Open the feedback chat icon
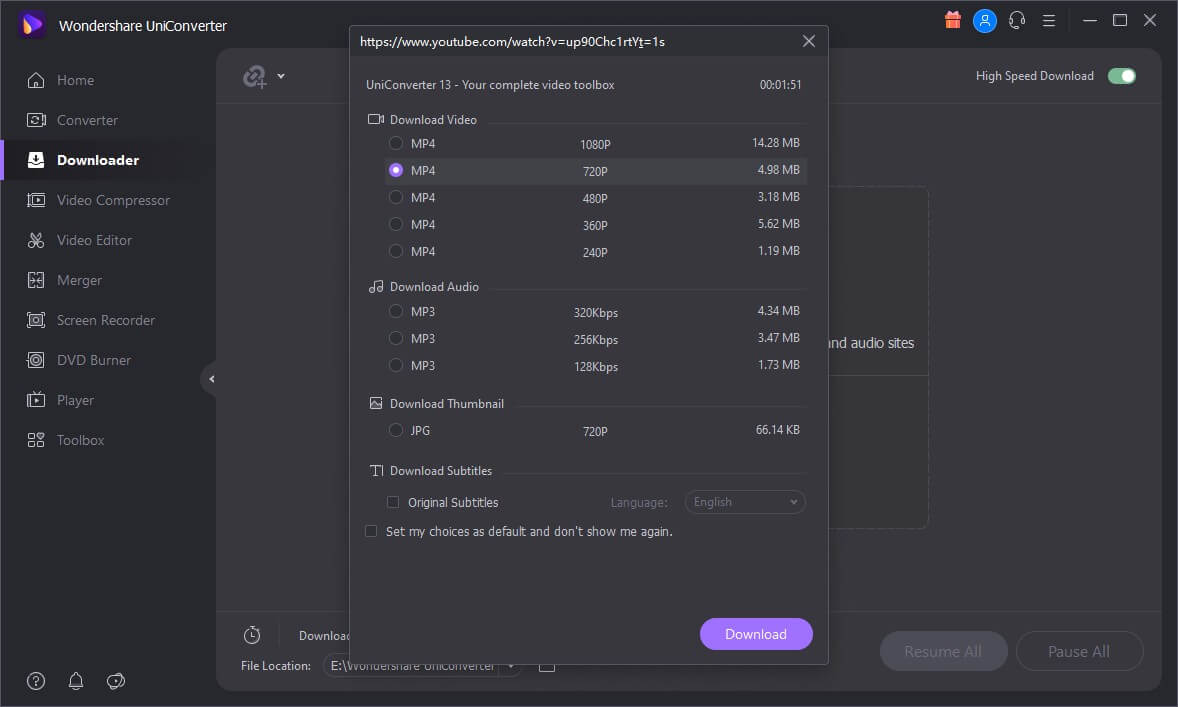This screenshot has height=707, width=1178. [116, 681]
